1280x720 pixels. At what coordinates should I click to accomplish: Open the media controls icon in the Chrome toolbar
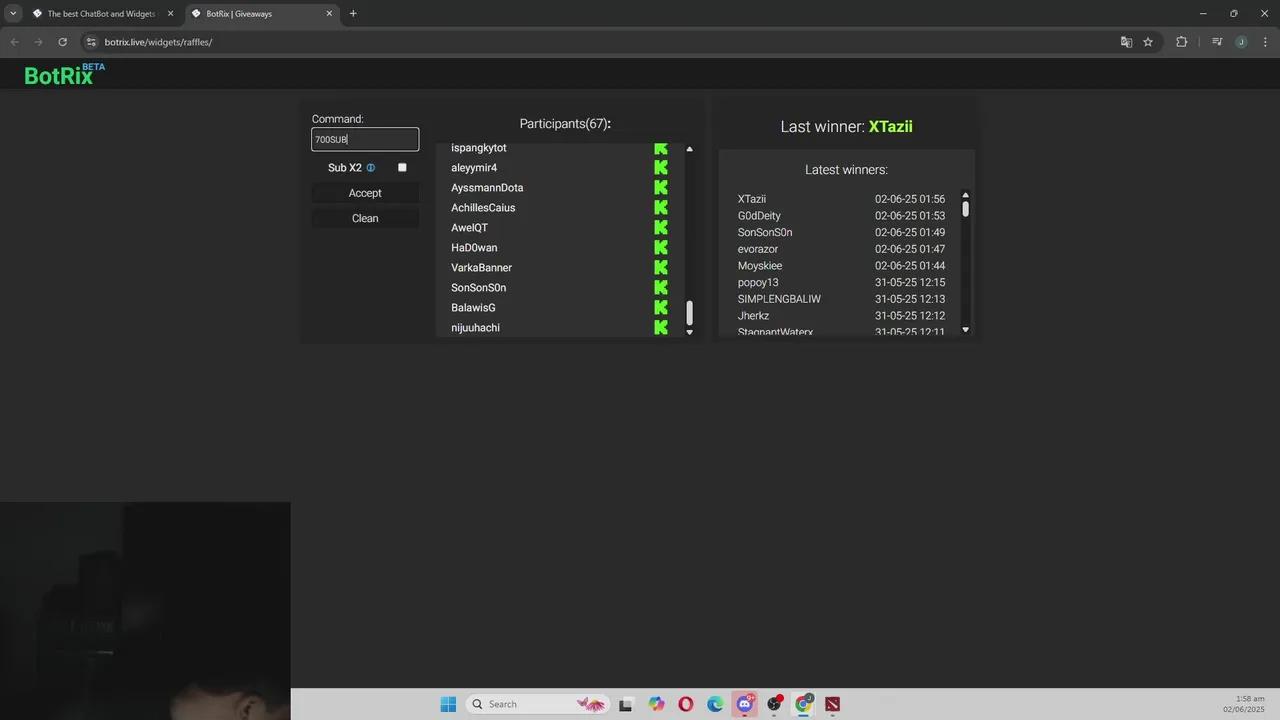click(x=1217, y=42)
